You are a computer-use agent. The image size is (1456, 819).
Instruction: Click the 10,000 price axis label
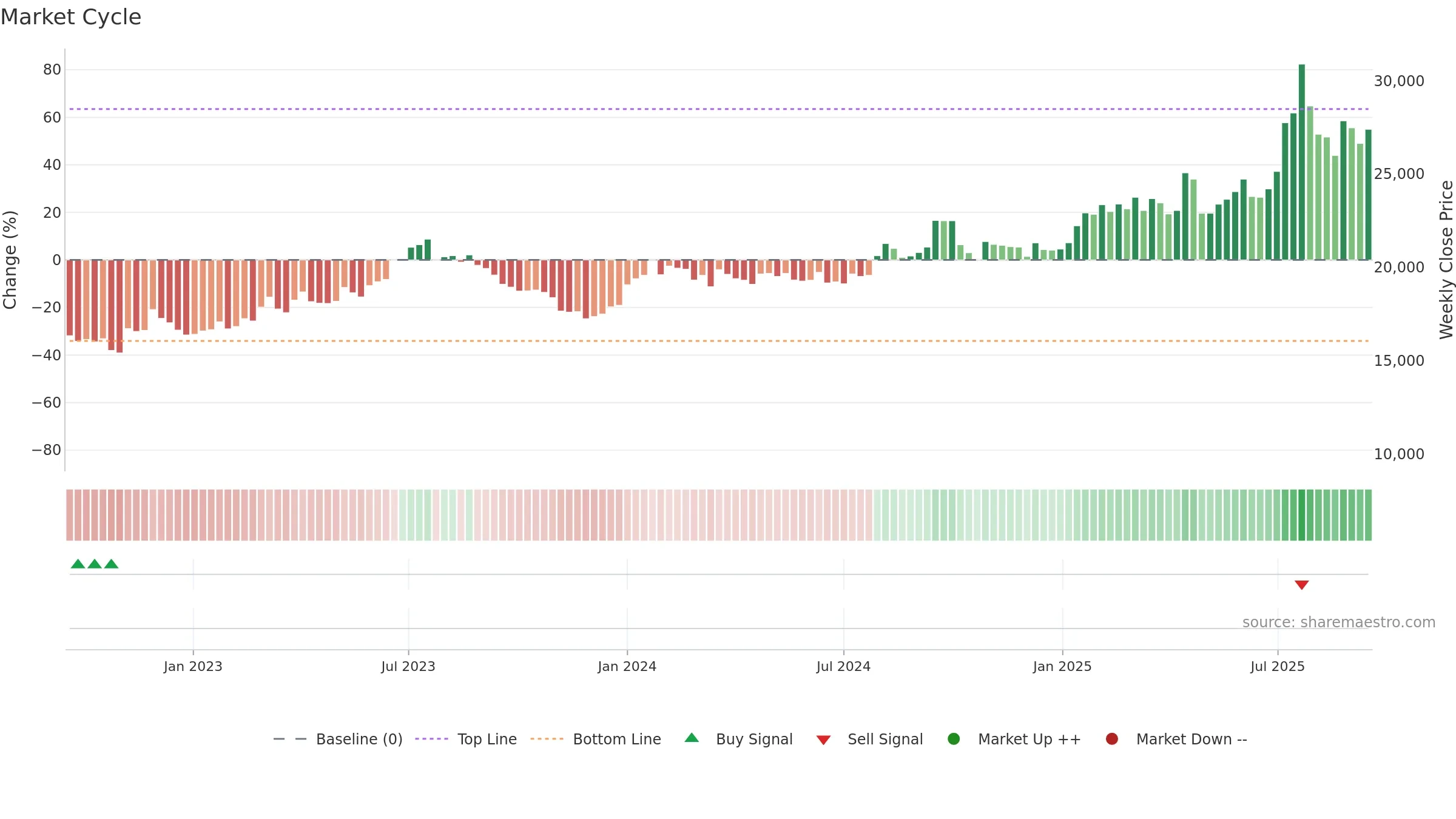click(1399, 454)
